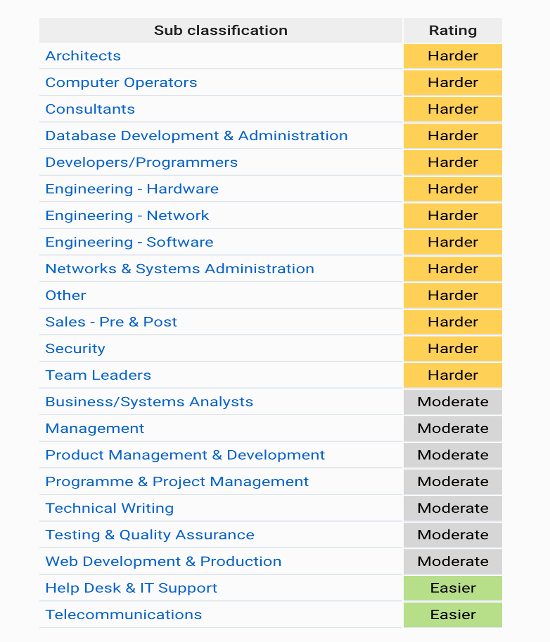Go to the Security link

[75, 348]
